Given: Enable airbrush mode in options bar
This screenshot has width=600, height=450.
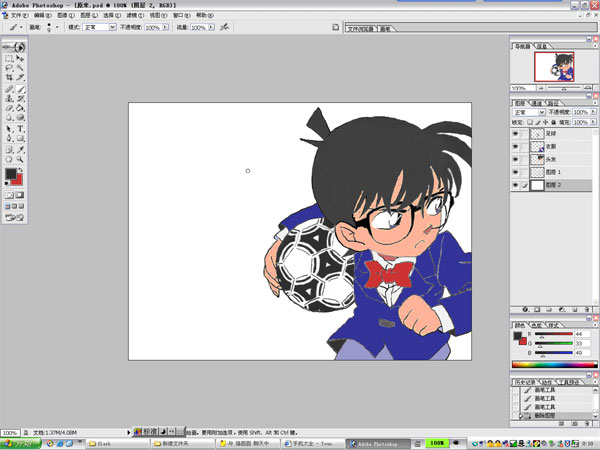Looking at the screenshot, I should 225,27.
